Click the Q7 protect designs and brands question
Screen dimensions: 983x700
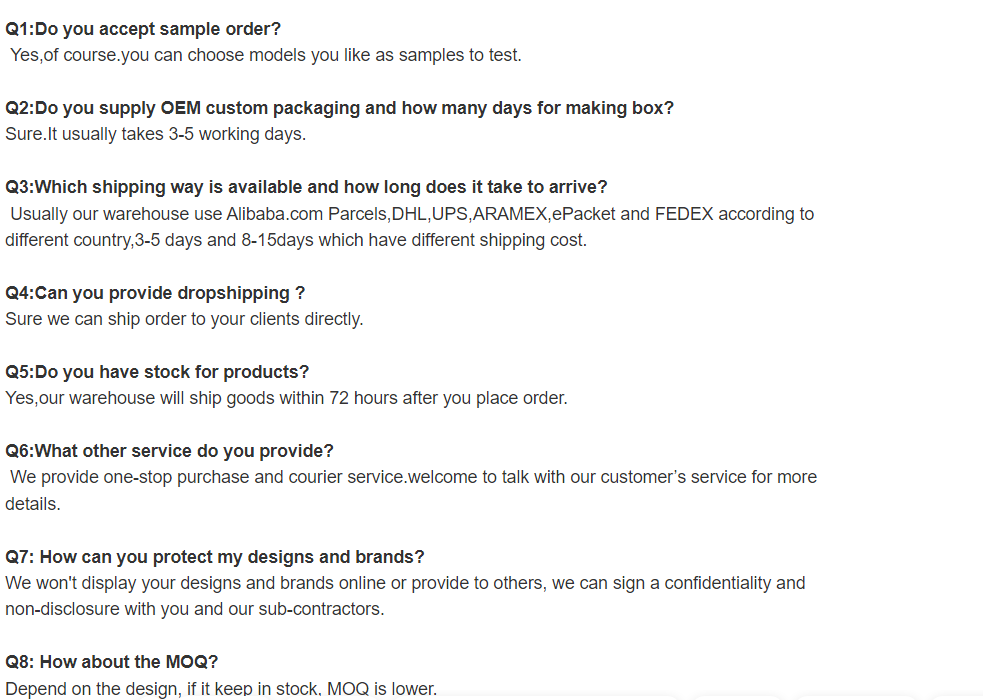click(214, 557)
